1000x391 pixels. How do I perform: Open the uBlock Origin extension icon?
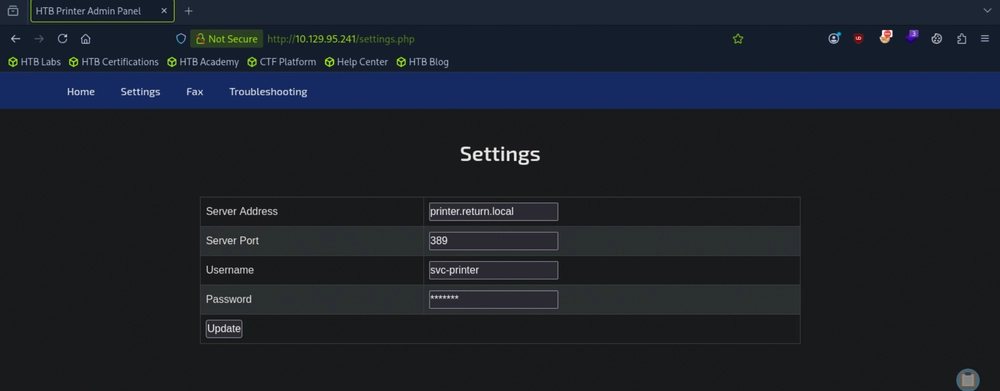point(858,39)
